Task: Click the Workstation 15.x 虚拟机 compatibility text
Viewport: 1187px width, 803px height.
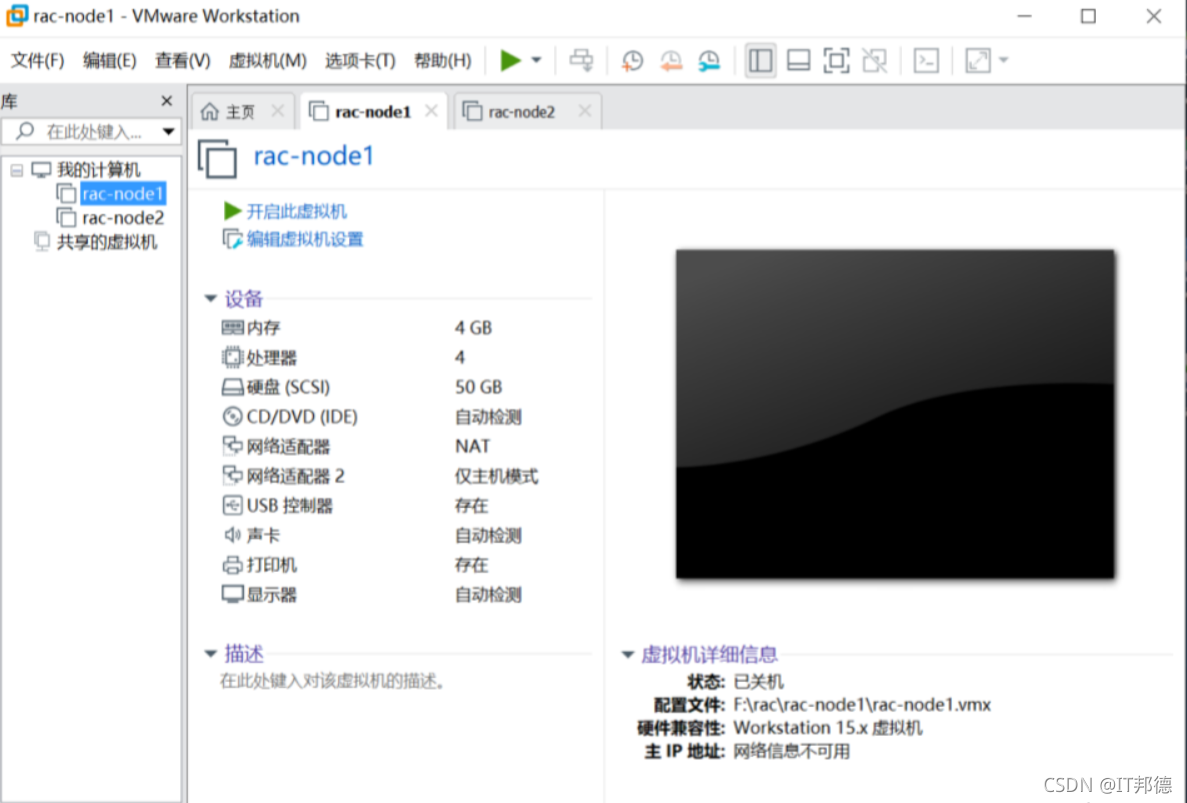Action: [828, 728]
